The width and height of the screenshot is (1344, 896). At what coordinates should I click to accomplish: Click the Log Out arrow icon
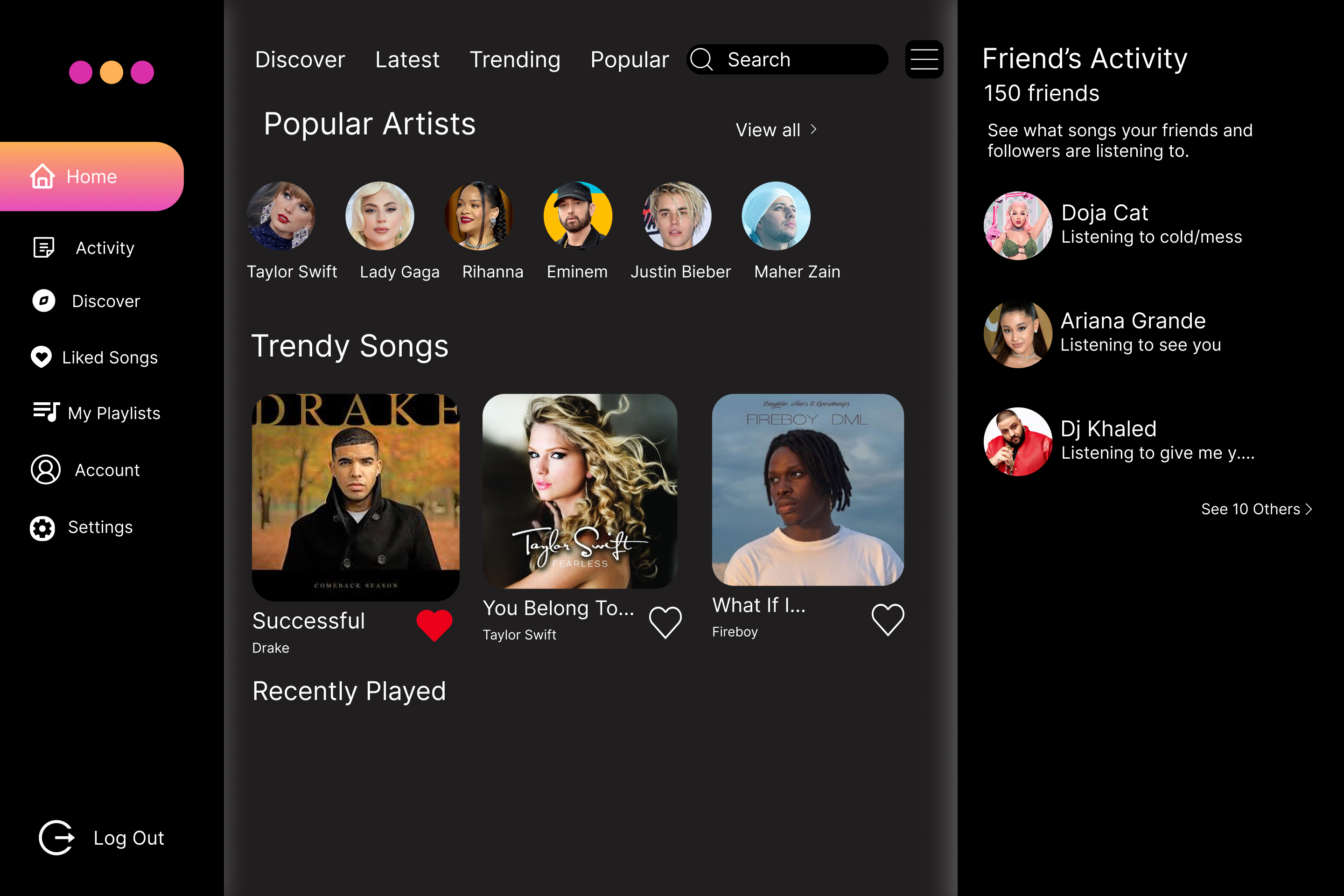pos(56,838)
